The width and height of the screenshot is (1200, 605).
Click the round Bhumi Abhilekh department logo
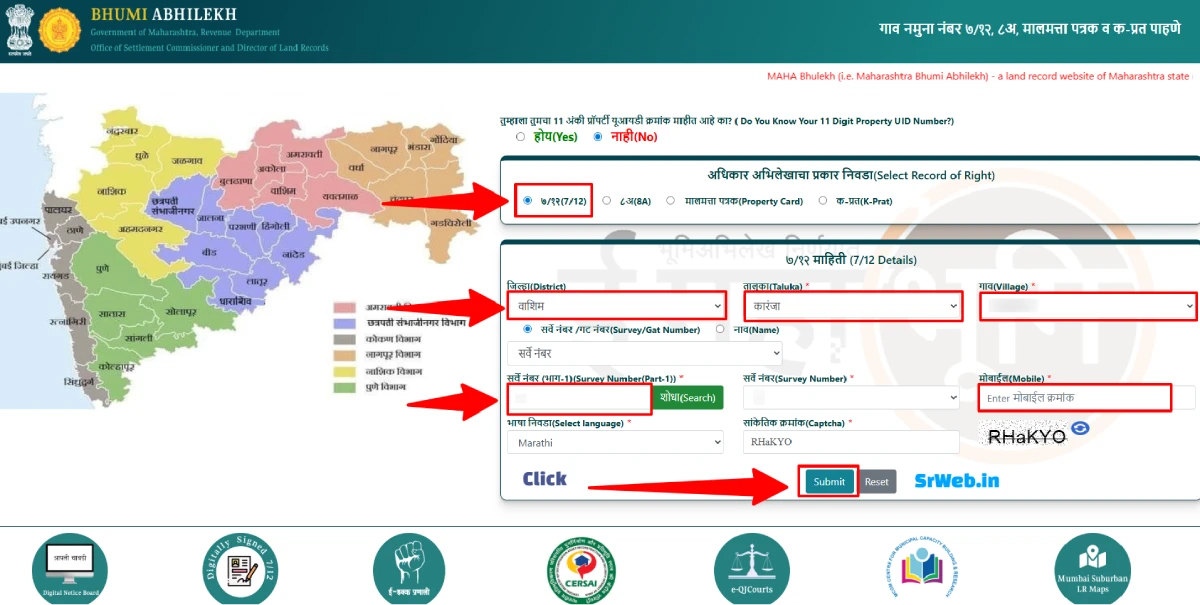click(x=59, y=29)
